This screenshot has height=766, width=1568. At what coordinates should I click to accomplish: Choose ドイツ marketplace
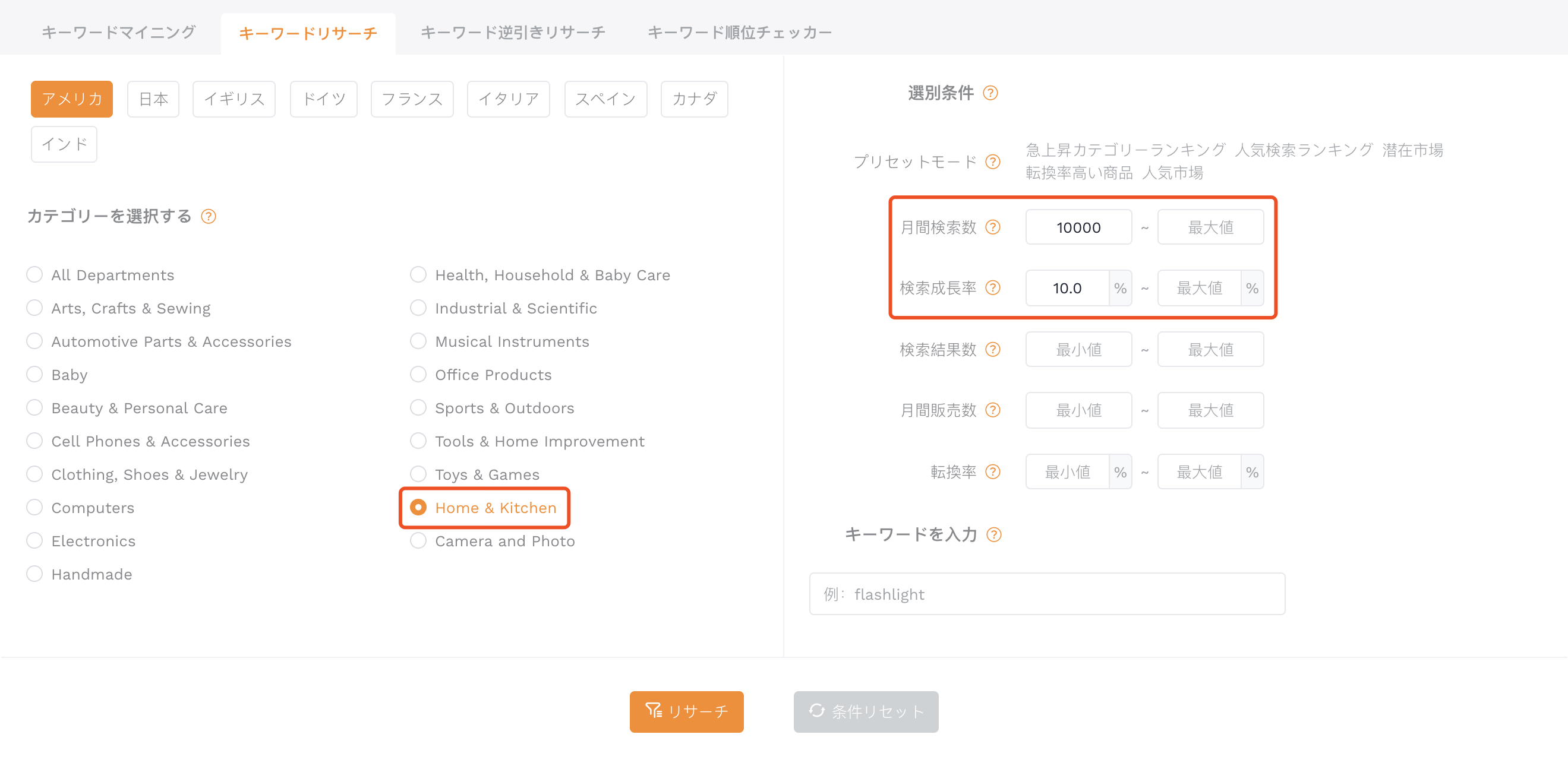click(324, 99)
